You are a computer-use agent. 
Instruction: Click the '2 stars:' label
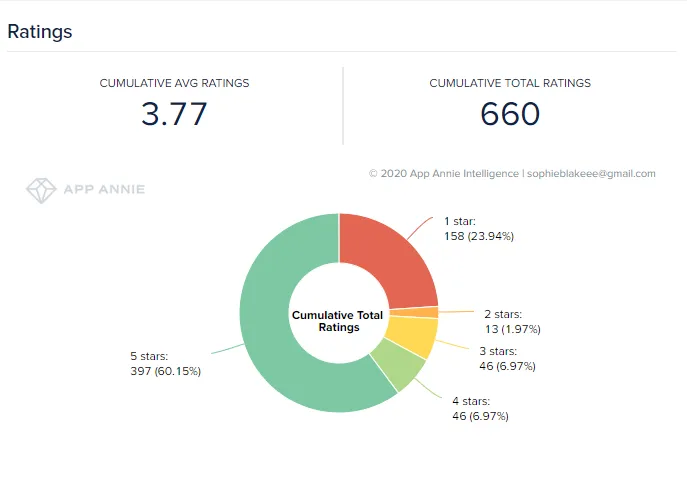(x=503, y=314)
